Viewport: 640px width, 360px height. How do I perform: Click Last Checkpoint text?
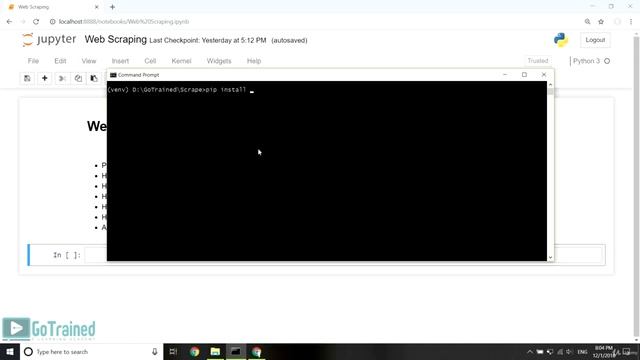click(208, 40)
